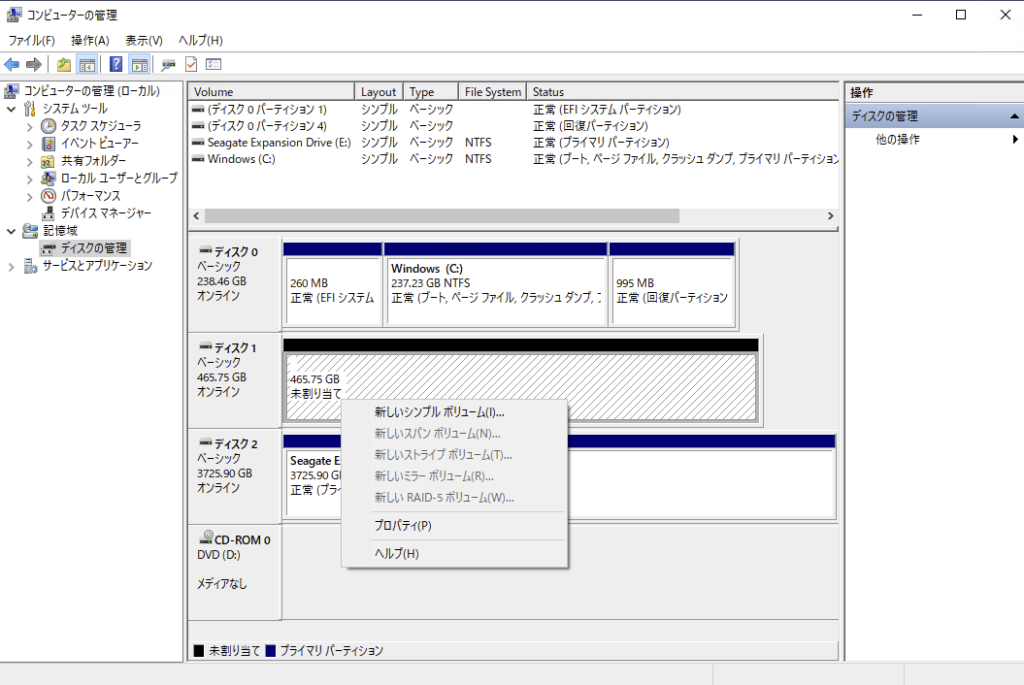The width and height of the screenshot is (1024, 685).
Task: Select Properties (プロパティ) in context menu
Action: [402, 526]
